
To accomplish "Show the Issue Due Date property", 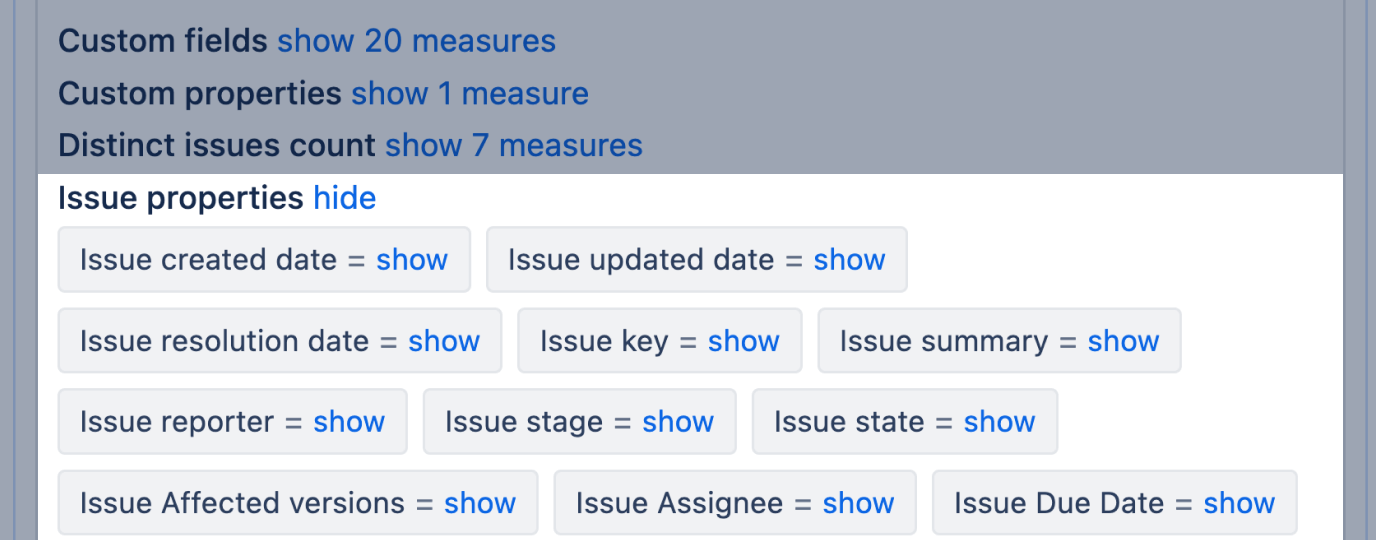I will [1239, 503].
